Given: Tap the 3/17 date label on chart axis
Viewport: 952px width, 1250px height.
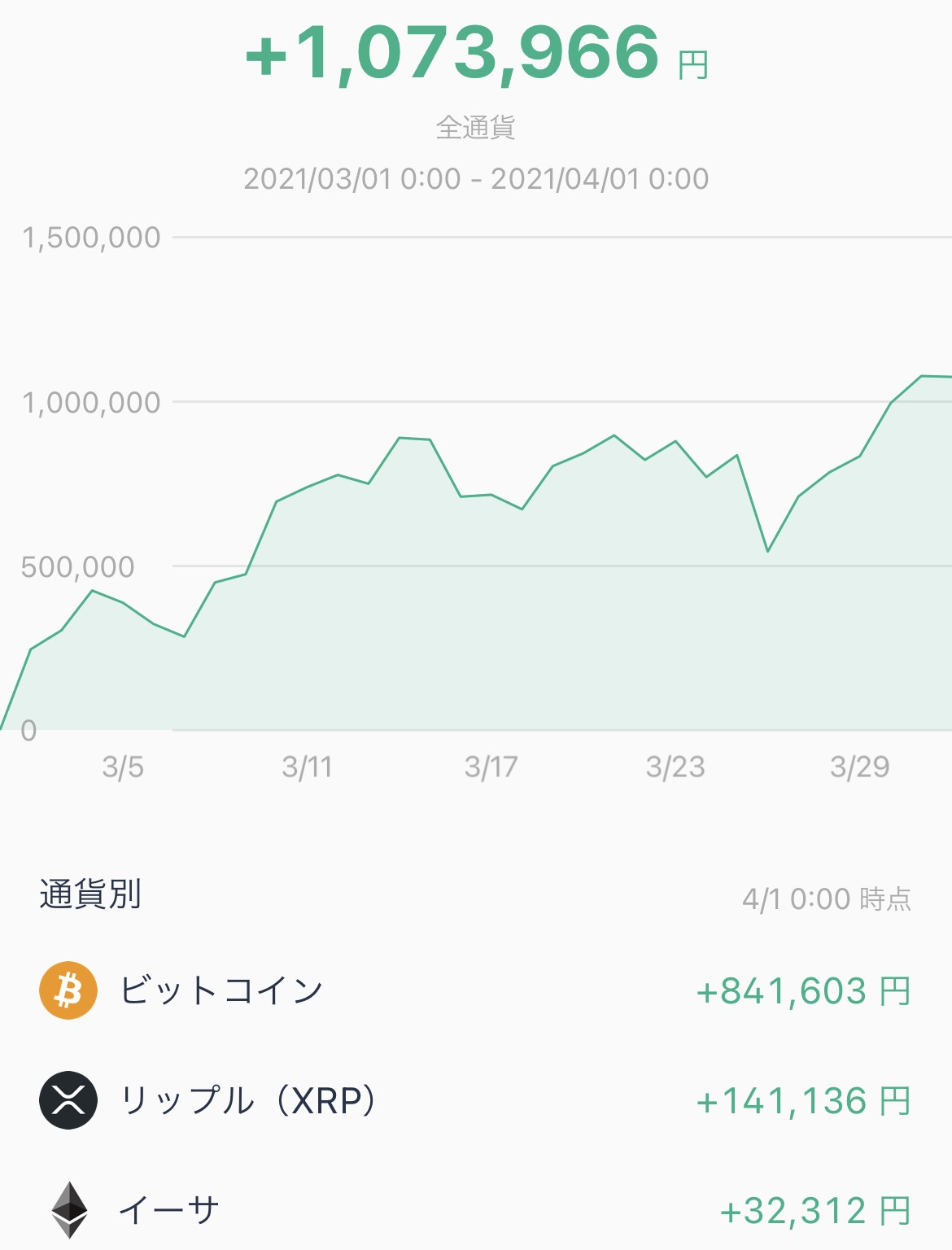Looking at the screenshot, I should [x=491, y=767].
